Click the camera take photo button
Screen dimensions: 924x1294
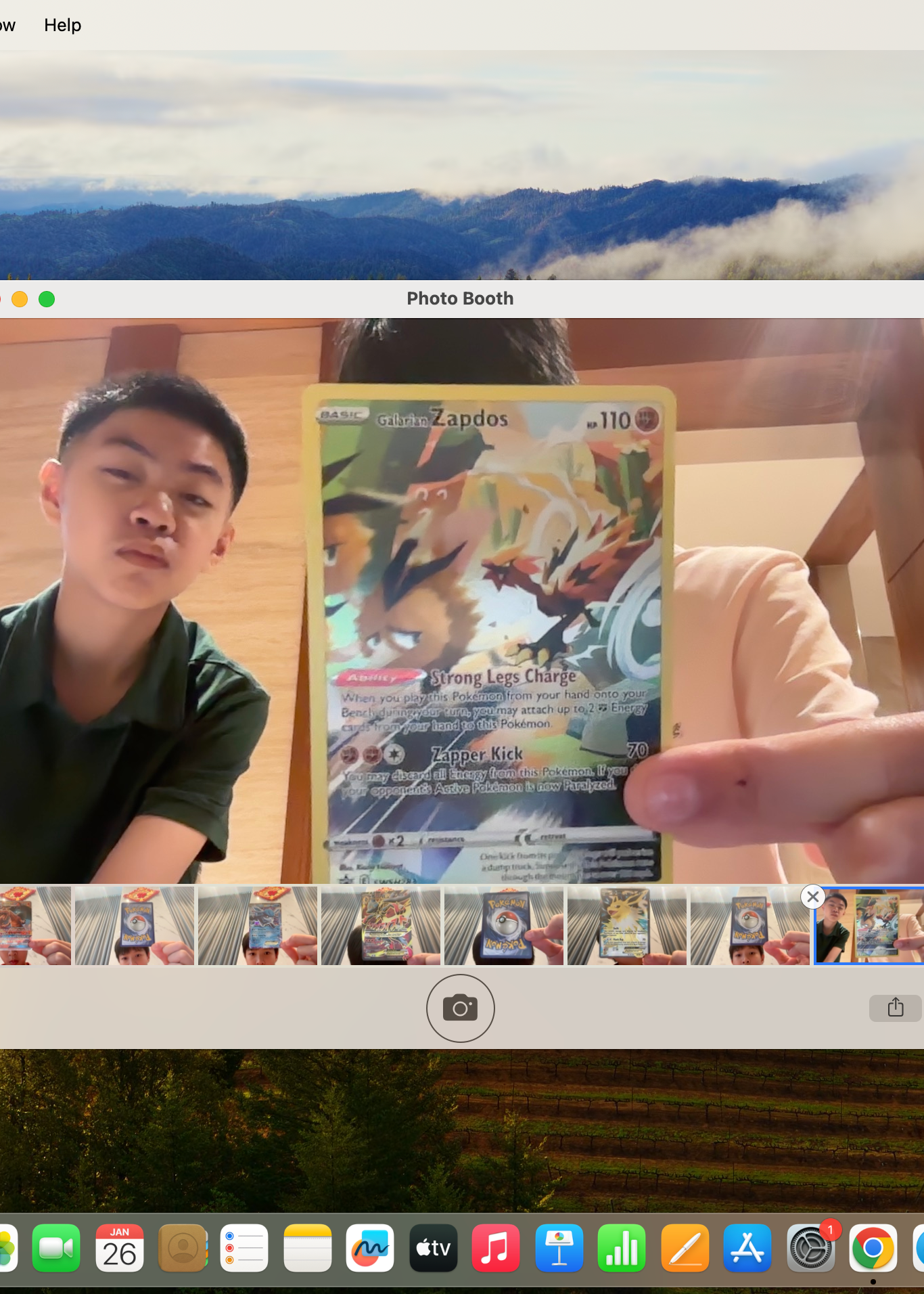(460, 1008)
